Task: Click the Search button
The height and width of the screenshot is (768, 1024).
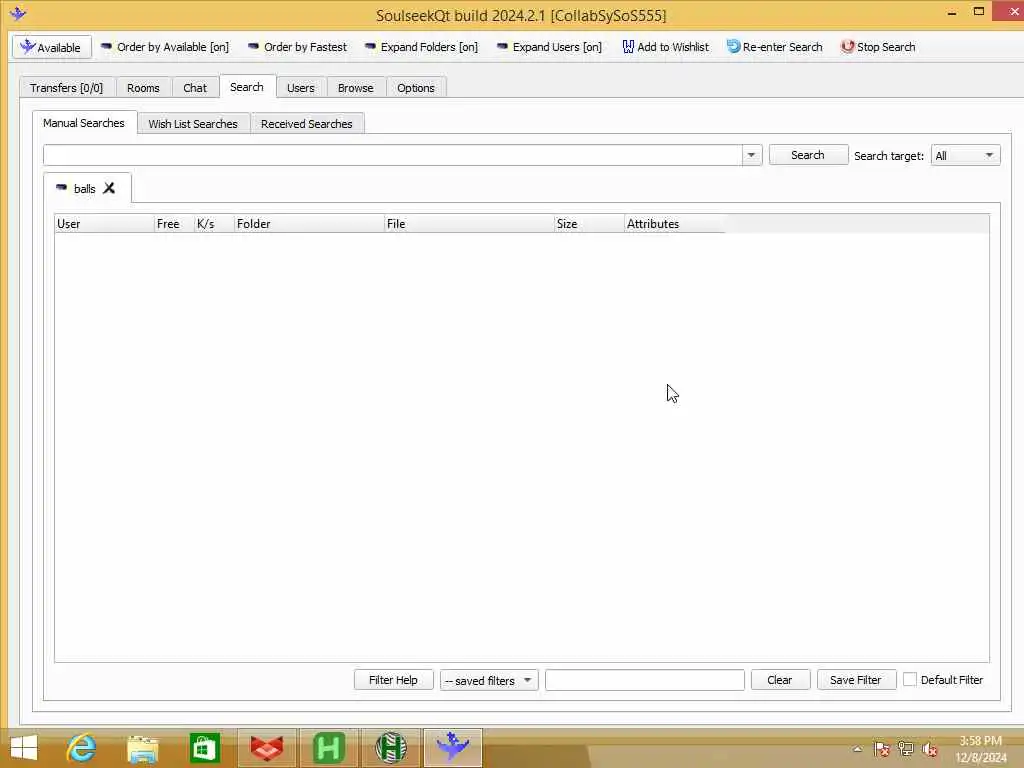Action: (808, 155)
